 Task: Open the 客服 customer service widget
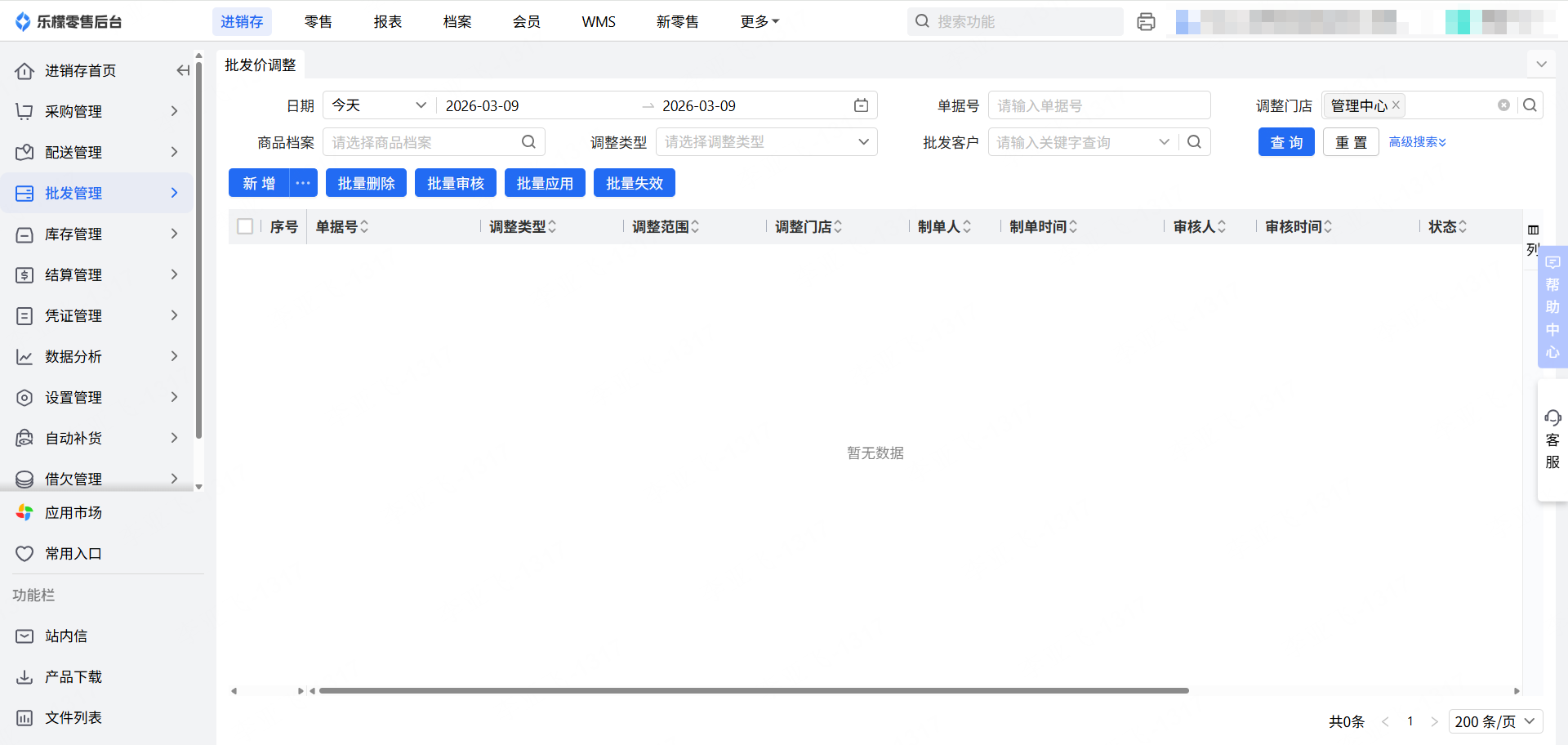coord(1552,439)
